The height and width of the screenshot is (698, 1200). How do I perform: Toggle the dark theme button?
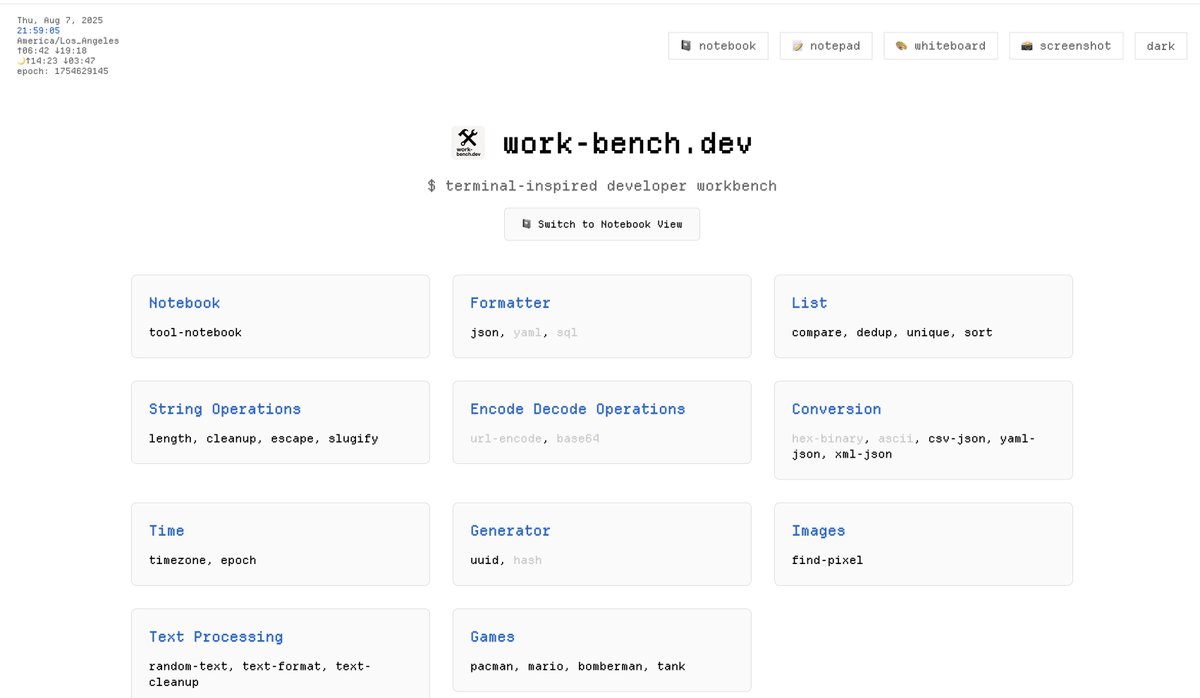[1161, 46]
